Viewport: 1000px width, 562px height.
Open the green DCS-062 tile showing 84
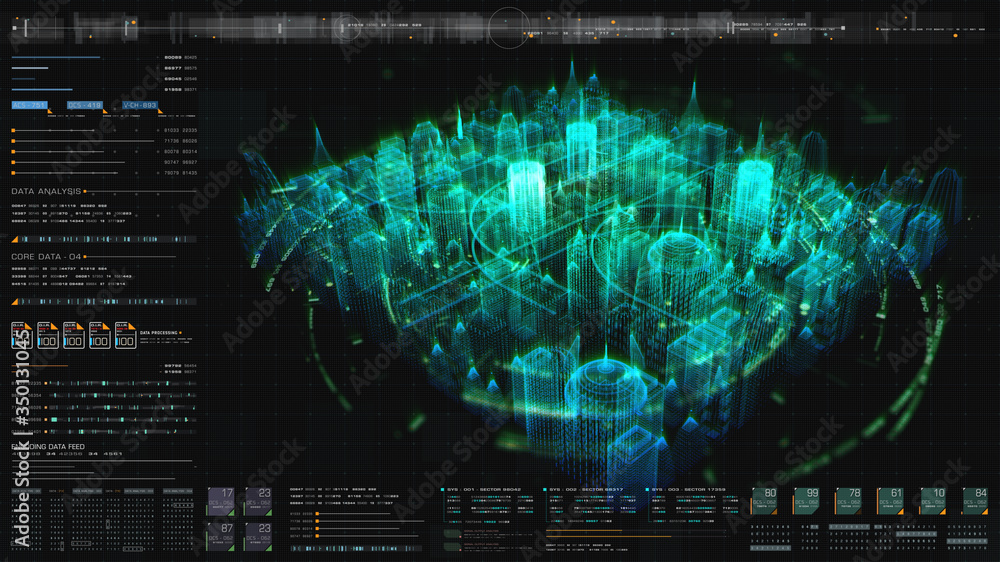tap(975, 501)
